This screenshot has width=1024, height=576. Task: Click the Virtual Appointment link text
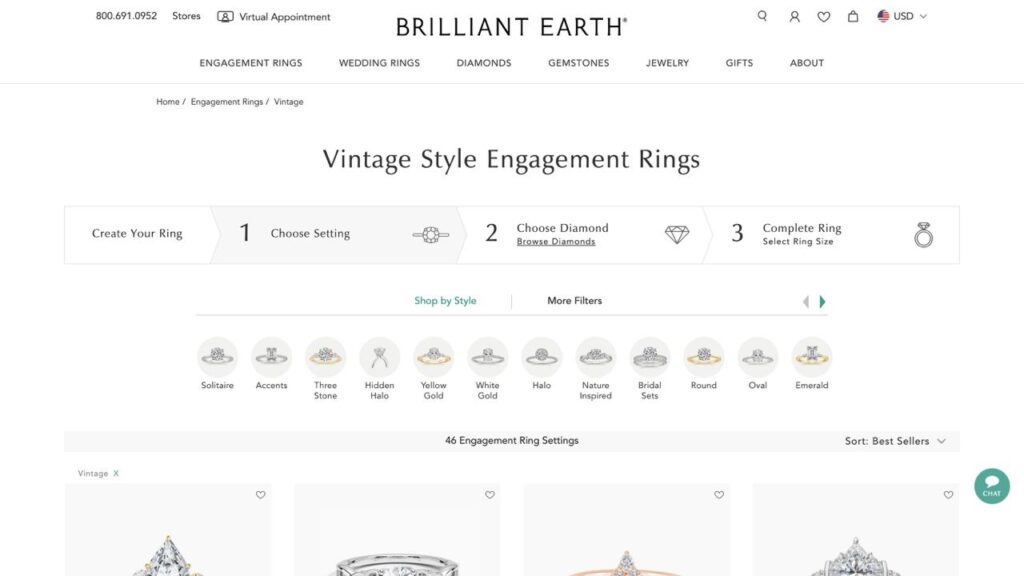(285, 17)
